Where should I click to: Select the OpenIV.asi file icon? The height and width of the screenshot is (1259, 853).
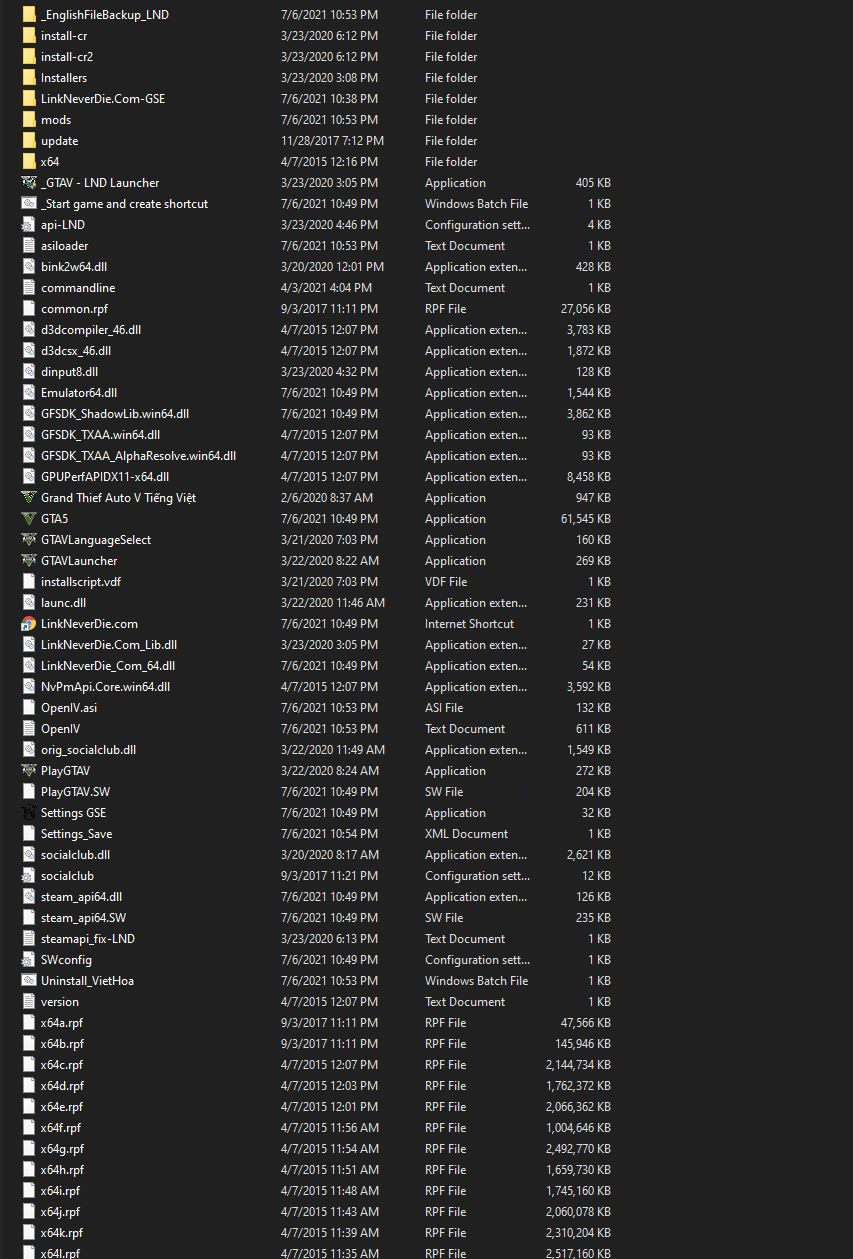coord(29,707)
